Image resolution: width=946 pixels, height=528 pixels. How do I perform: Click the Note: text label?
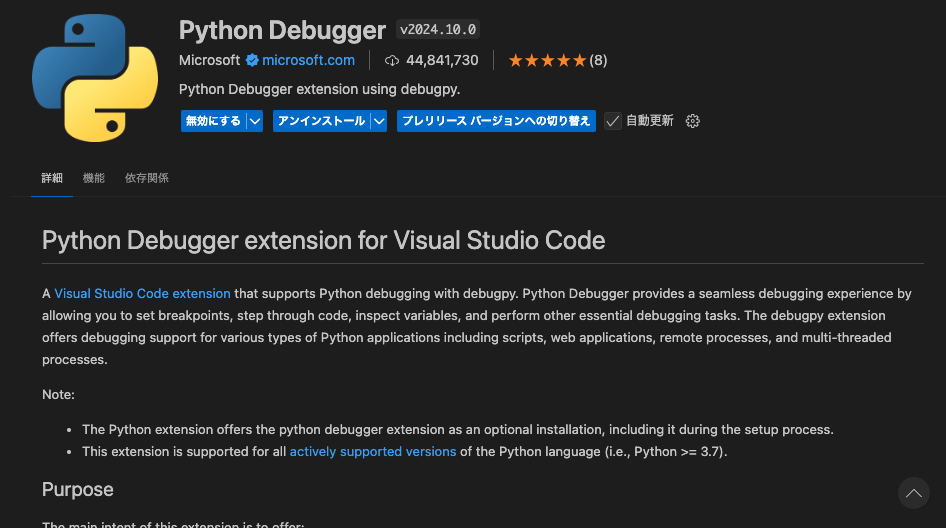59,395
